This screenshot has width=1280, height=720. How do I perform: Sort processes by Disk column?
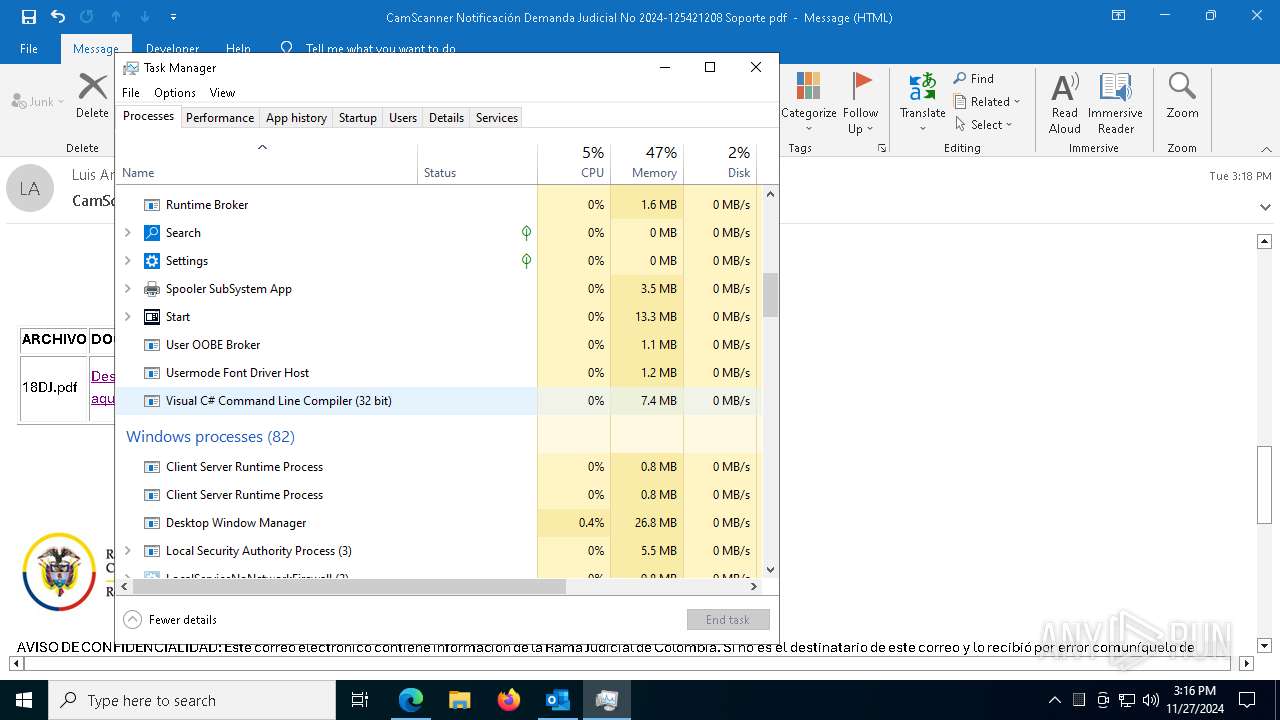[x=720, y=163]
